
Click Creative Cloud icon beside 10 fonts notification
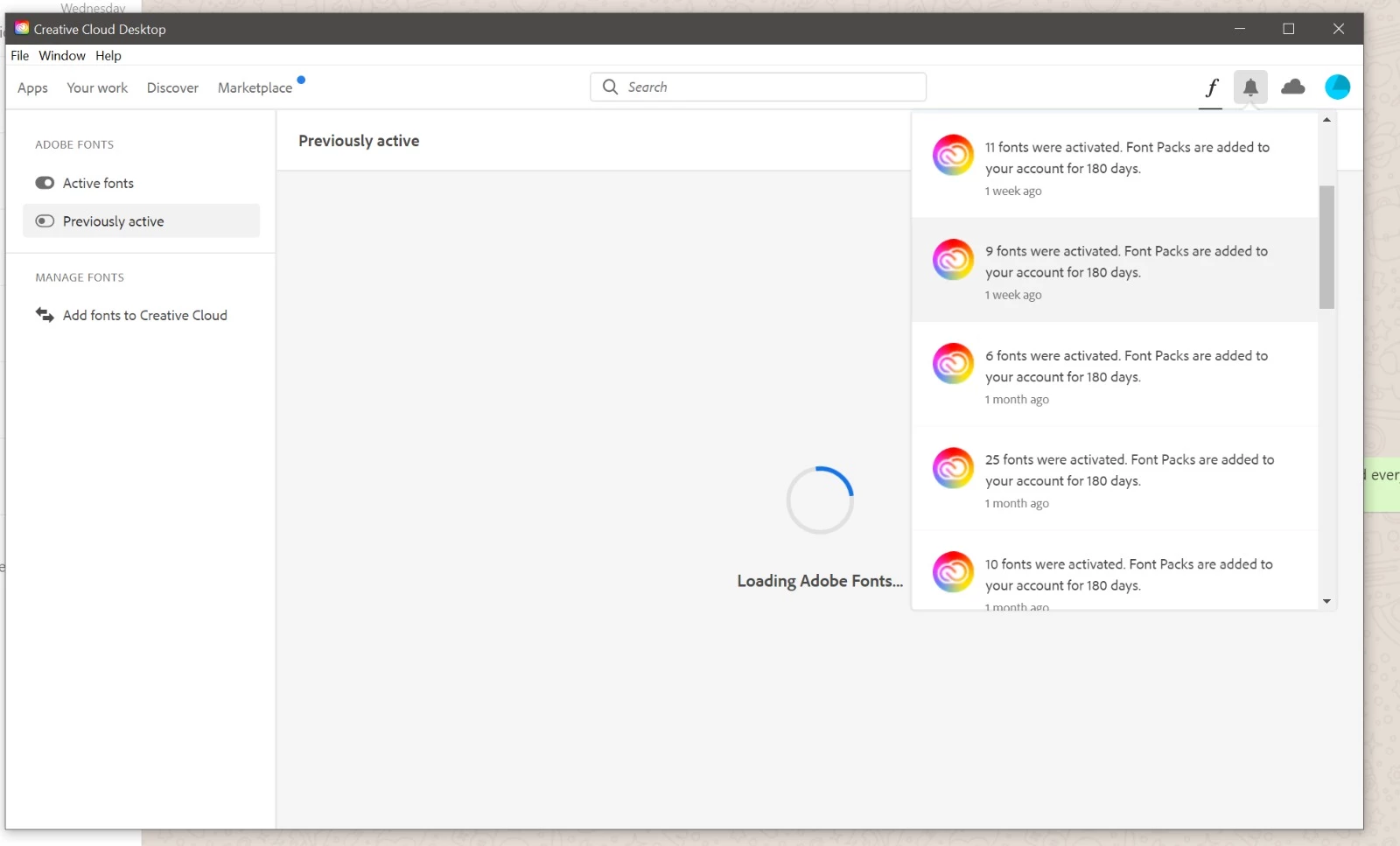pyautogui.click(x=953, y=572)
